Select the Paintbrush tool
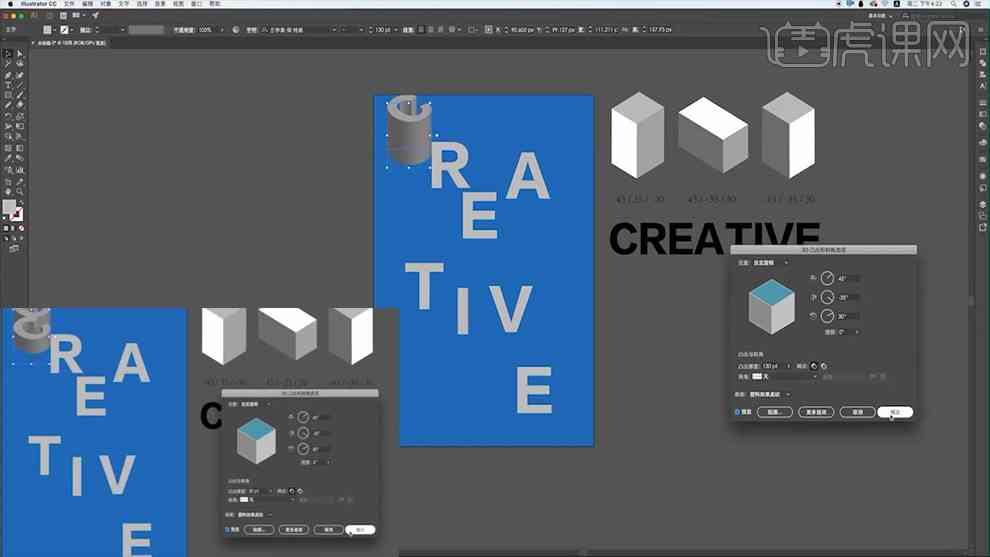The image size is (990, 557). coord(20,95)
